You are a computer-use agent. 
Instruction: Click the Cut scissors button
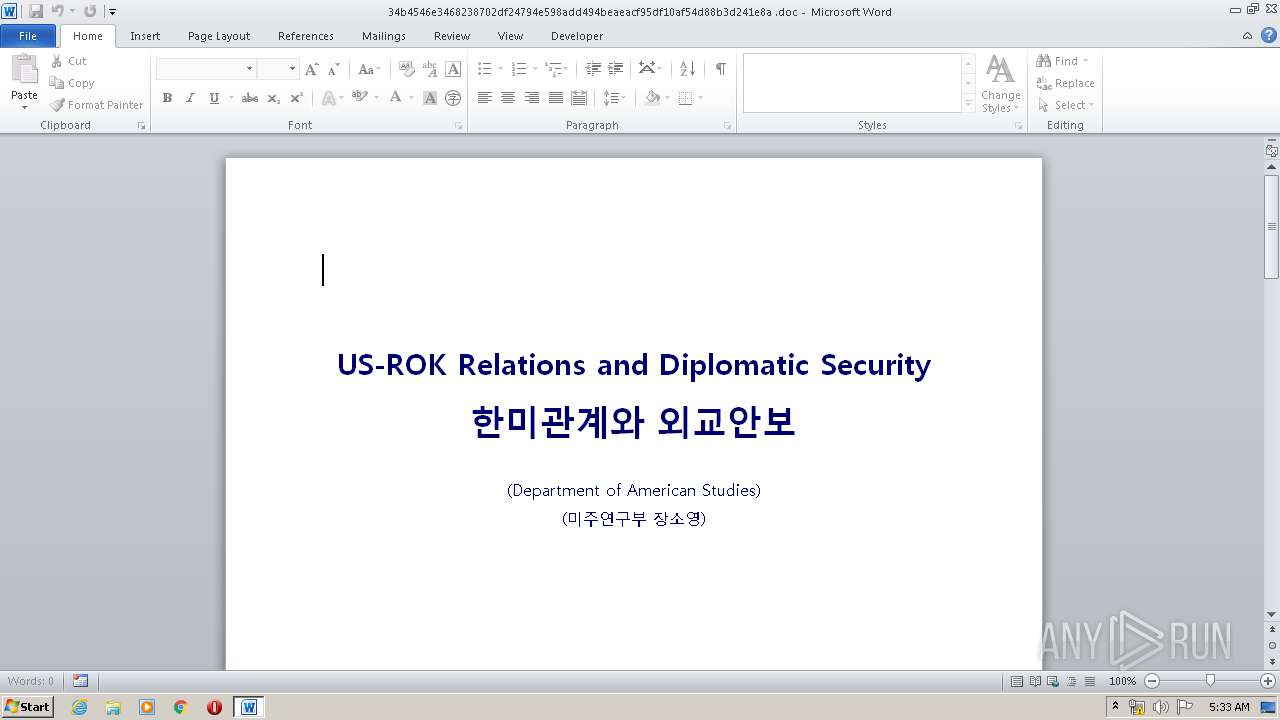pos(69,61)
